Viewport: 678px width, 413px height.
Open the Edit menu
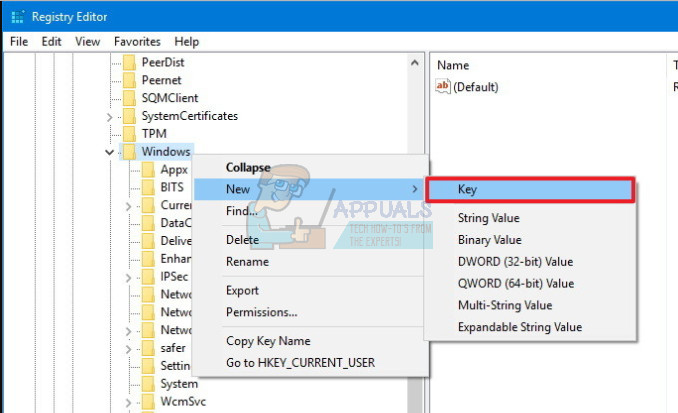coord(51,42)
